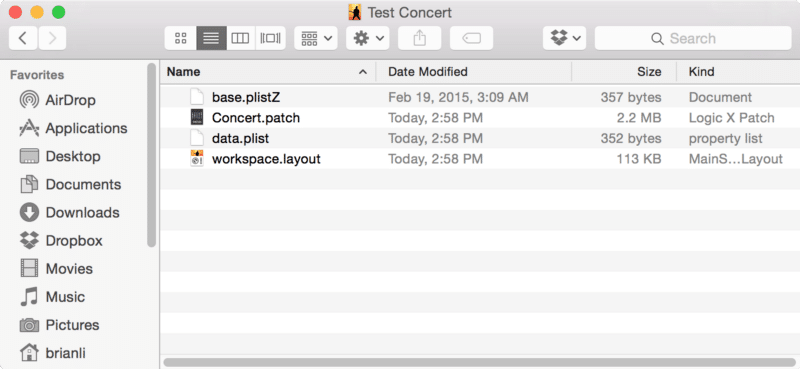Image resolution: width=800 pixels, height=369 pixels.
Task: Click the Edit Tags toolbar button
Action: pos(471,38)
